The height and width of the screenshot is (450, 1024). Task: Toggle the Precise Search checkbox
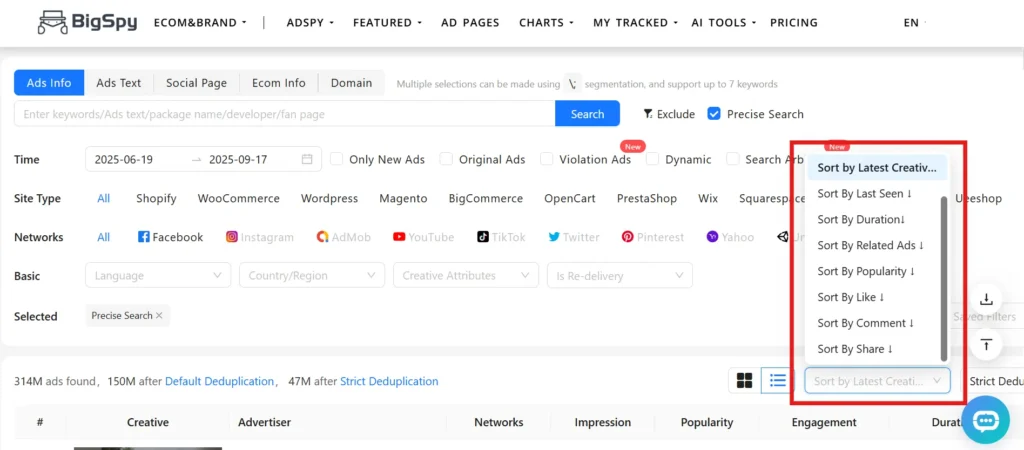(x=714, y=114)
